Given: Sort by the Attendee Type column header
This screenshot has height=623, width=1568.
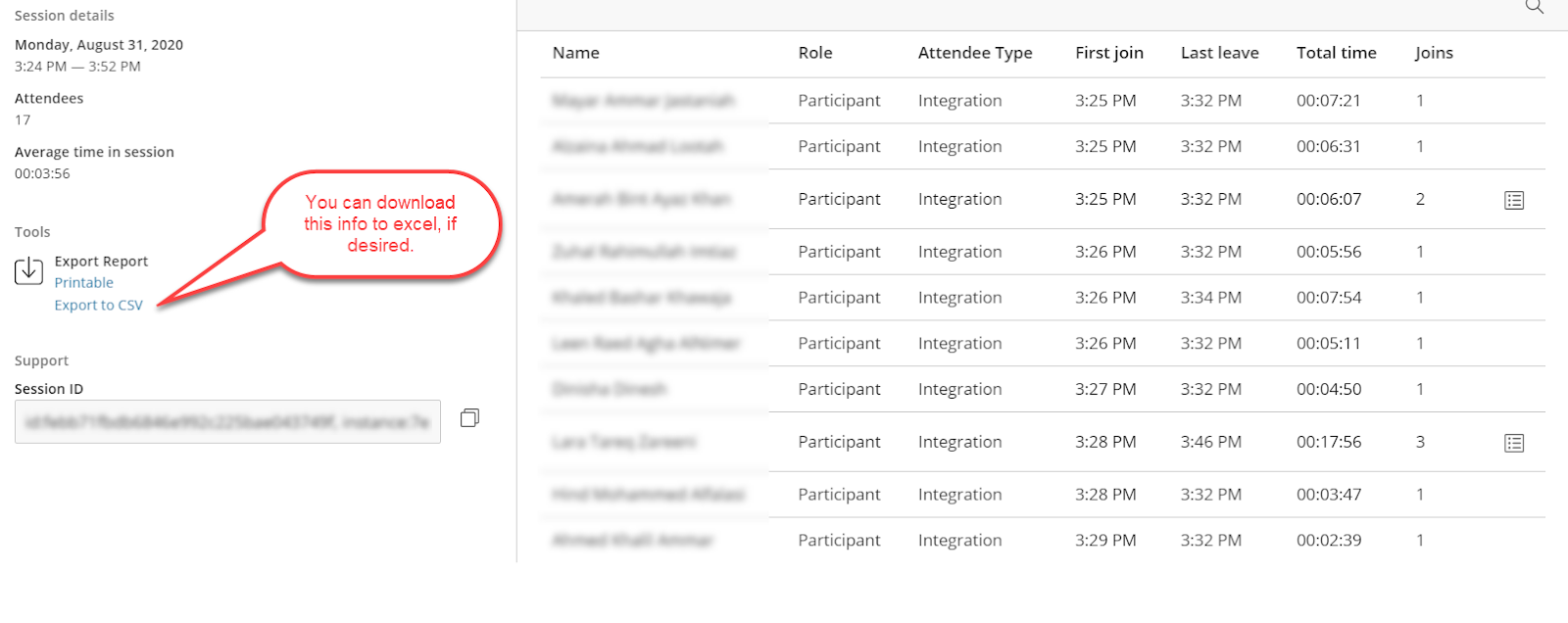Looking at the screenshot, I should tap(975, 54).
